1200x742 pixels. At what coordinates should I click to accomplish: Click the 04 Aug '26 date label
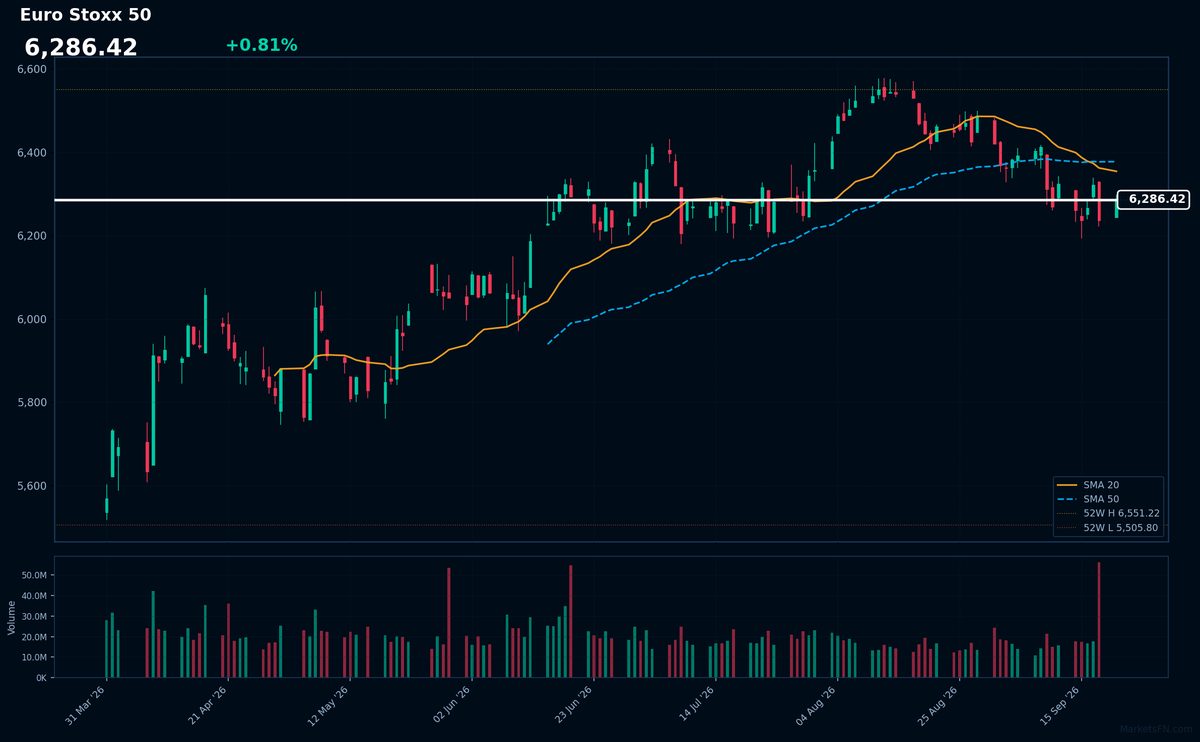[817, 705]
